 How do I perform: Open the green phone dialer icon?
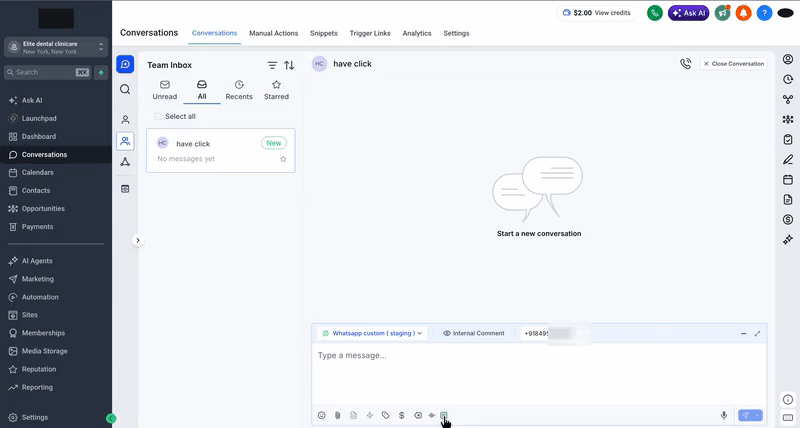655,13
